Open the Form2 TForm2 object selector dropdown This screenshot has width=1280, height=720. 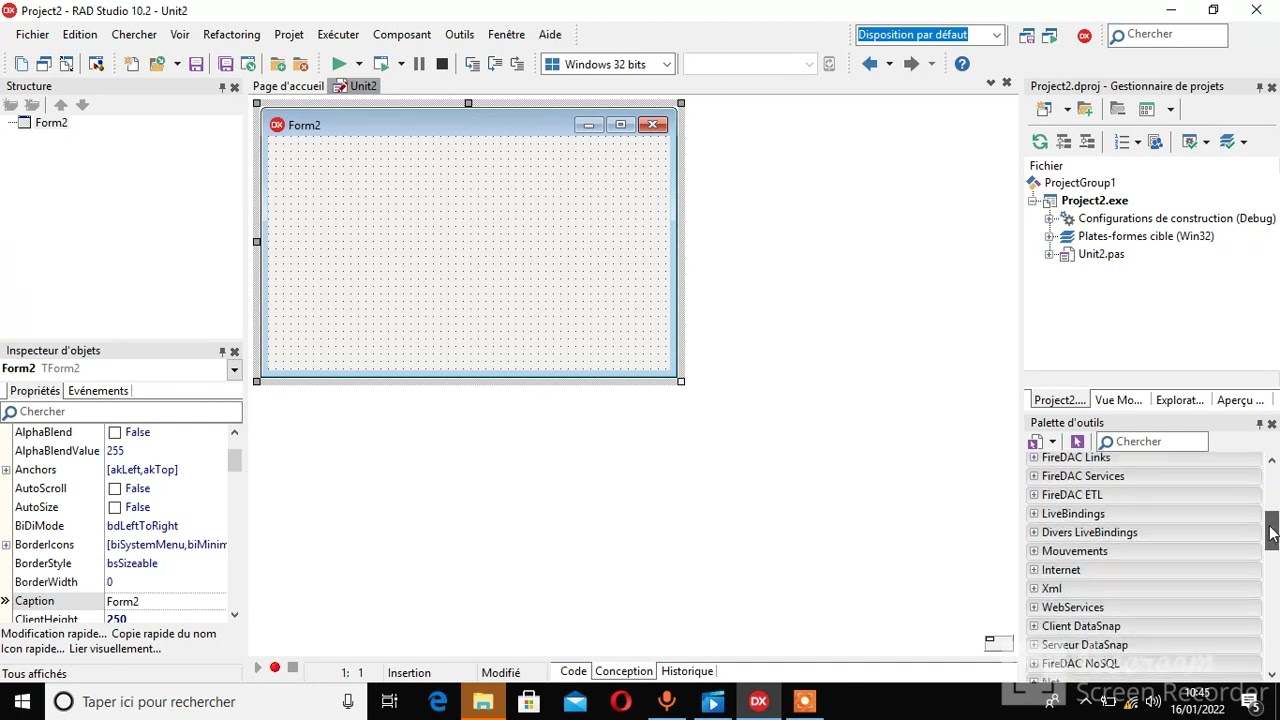click(234, 370)
